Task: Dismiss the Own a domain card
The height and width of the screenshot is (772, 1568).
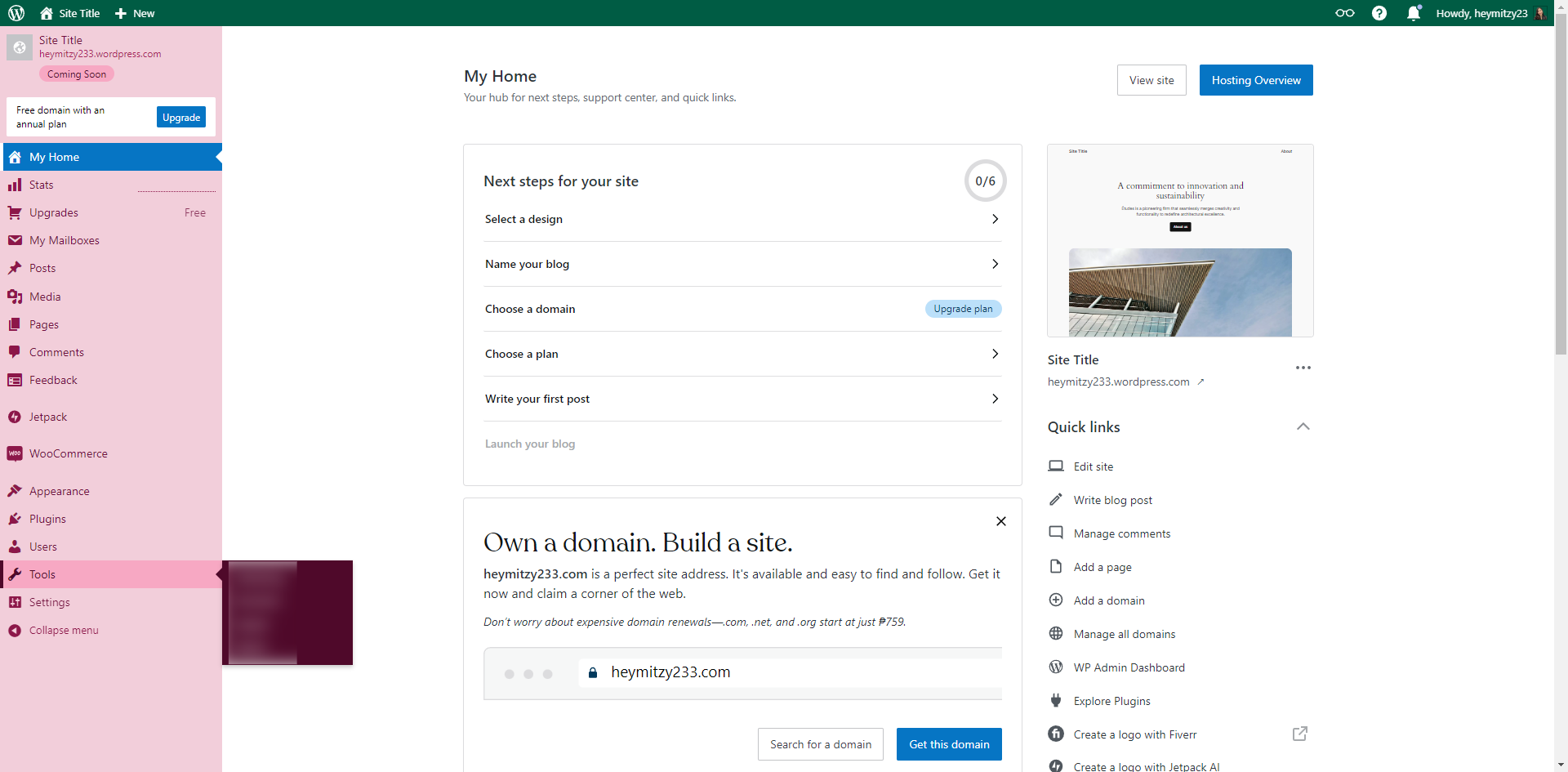Action: (x=1000, y=521)
